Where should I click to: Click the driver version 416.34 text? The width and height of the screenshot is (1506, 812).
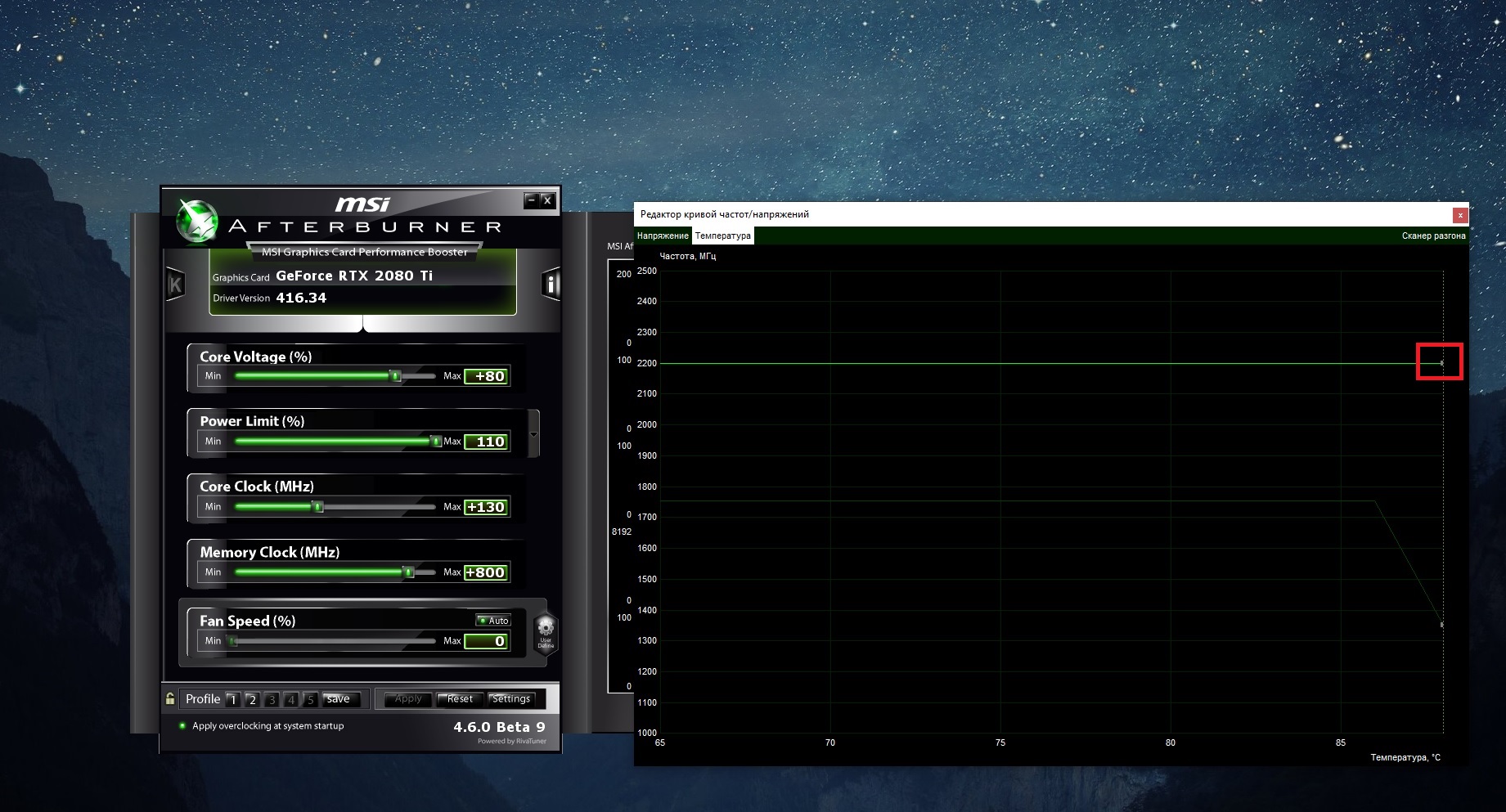point(301,298)
